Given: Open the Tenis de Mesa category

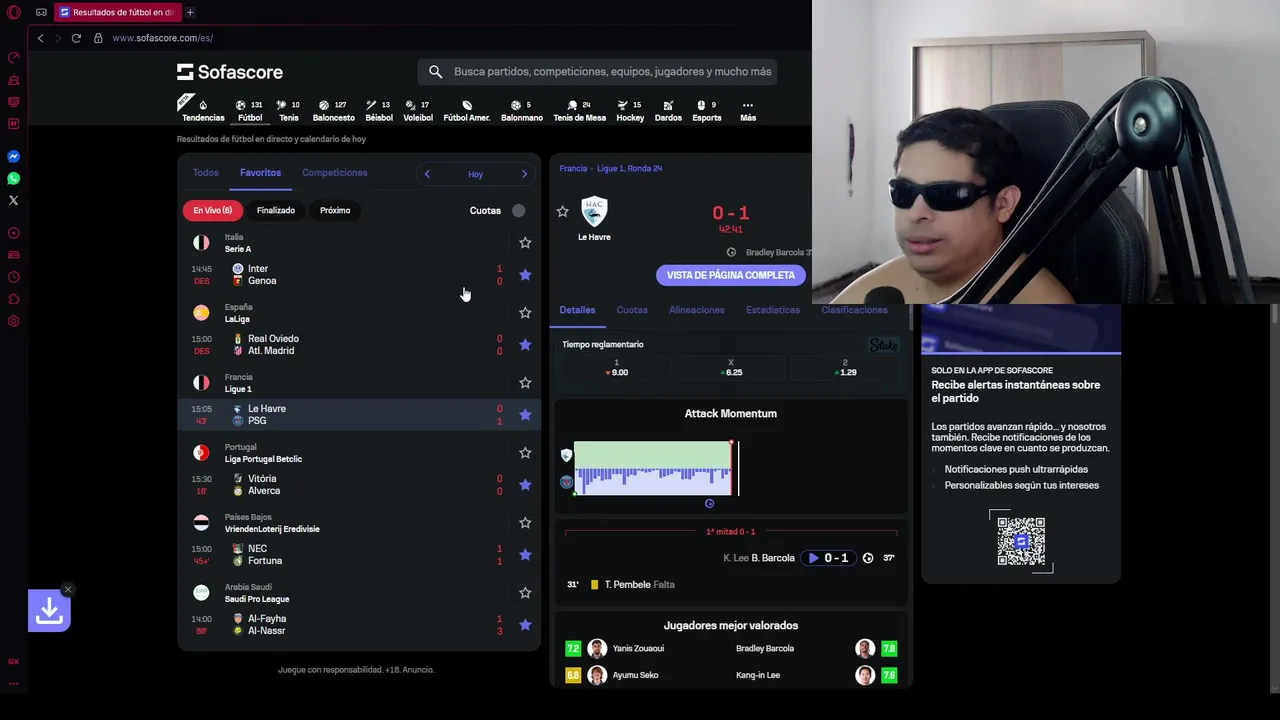Looking at the screenshot, I should tap(580, 110).
